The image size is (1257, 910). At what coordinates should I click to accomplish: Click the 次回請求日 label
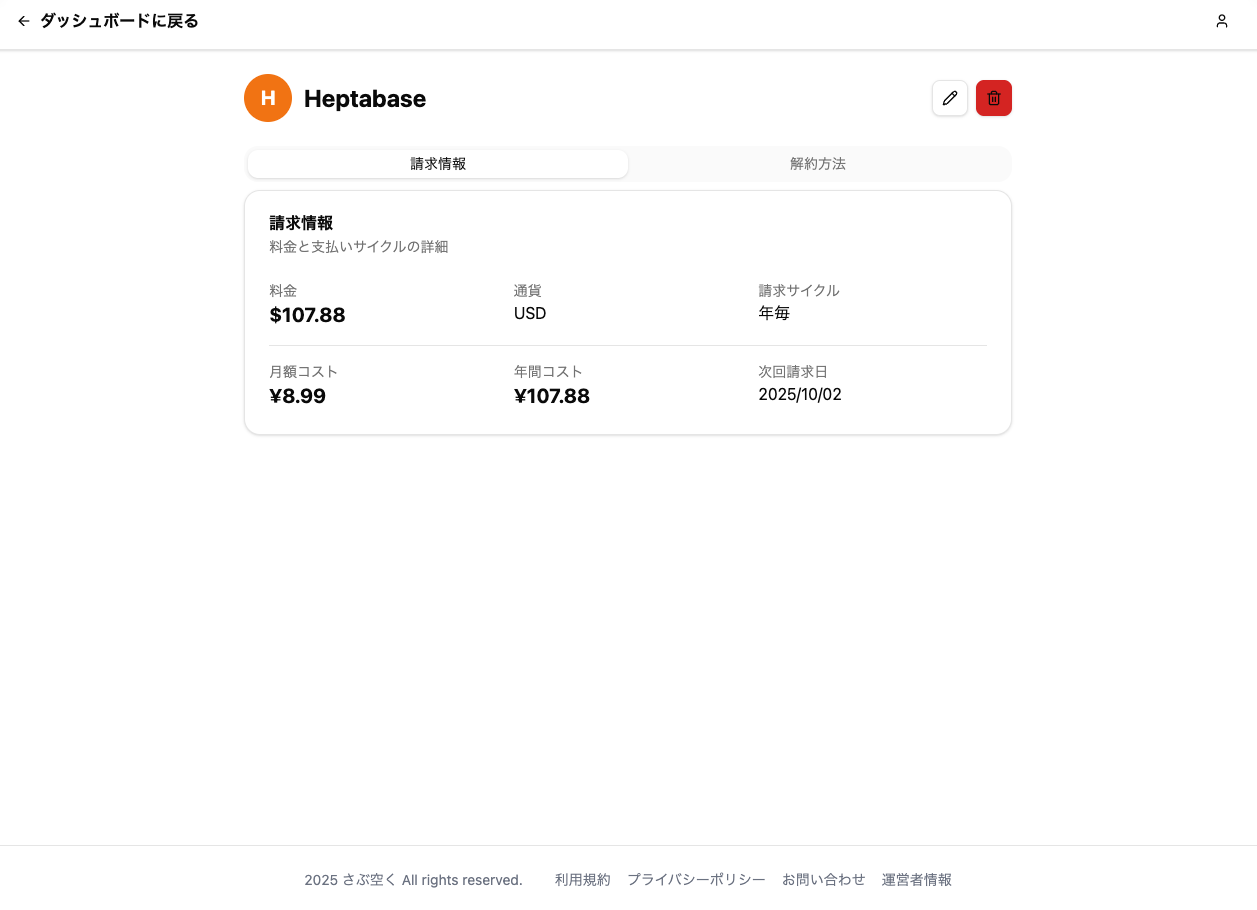793,371
